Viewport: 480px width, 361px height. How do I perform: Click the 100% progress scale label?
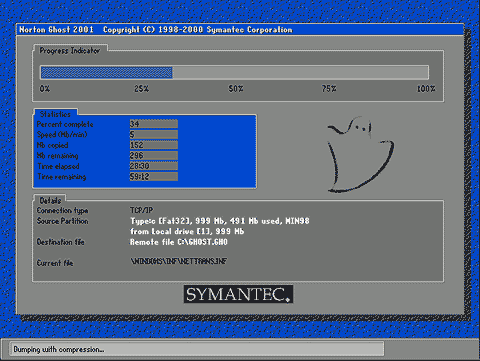[426, 89]
